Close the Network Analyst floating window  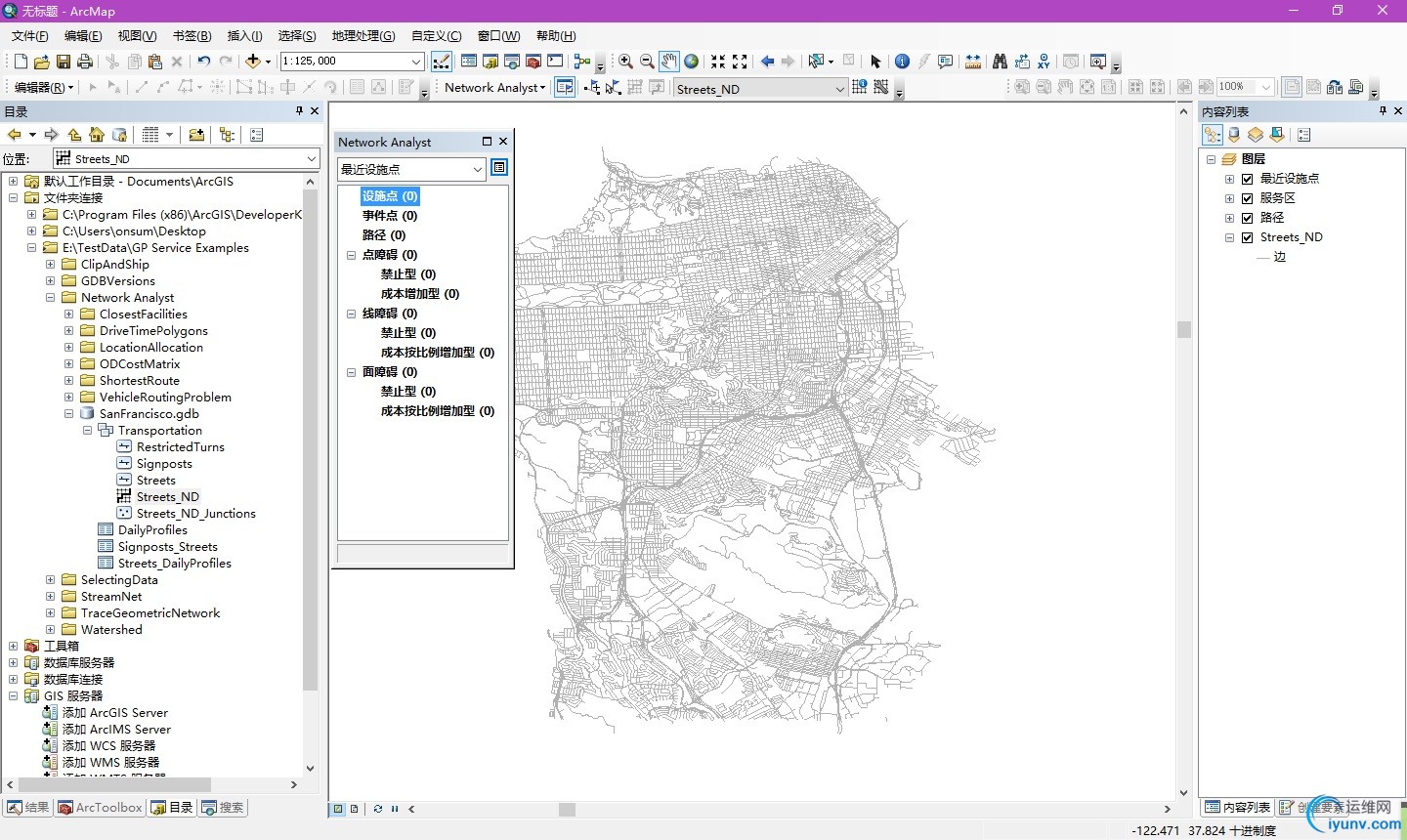503,142
